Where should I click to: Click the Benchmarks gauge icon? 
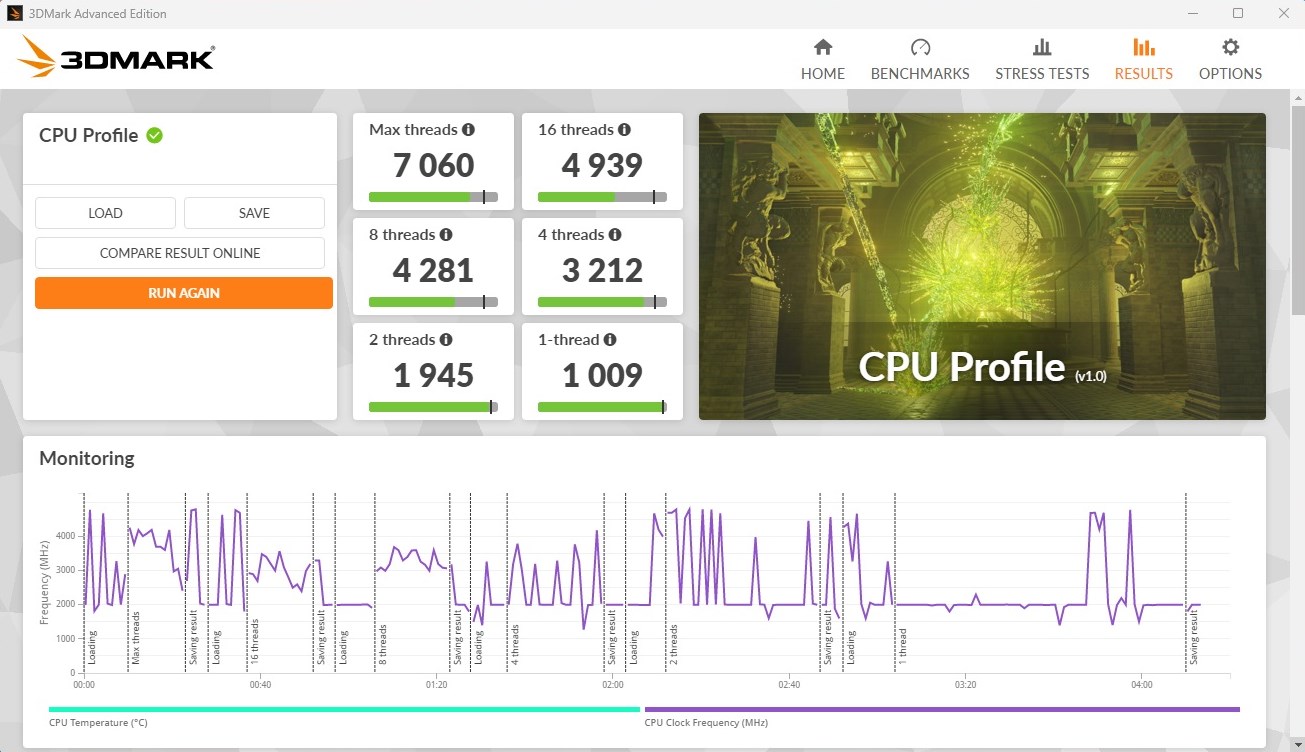(x=920, y=47)
